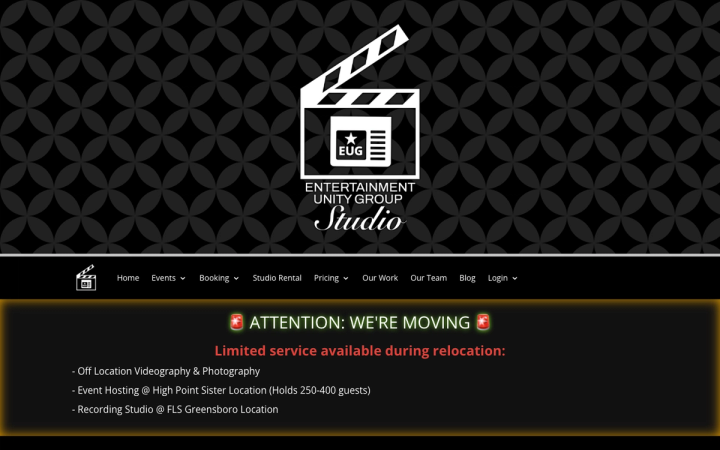Open the Blog page
Viewport: 720px width, 450px height.
point(467,278)
